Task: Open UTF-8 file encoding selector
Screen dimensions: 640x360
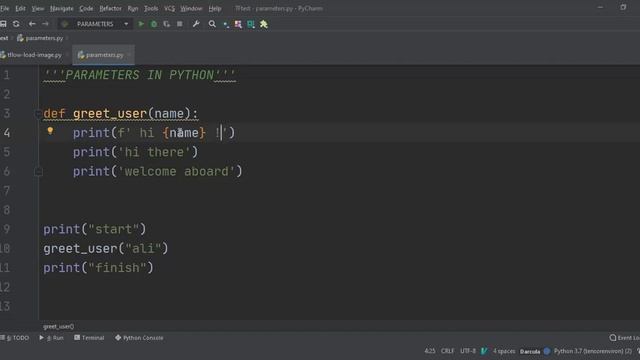Action: 468,351
